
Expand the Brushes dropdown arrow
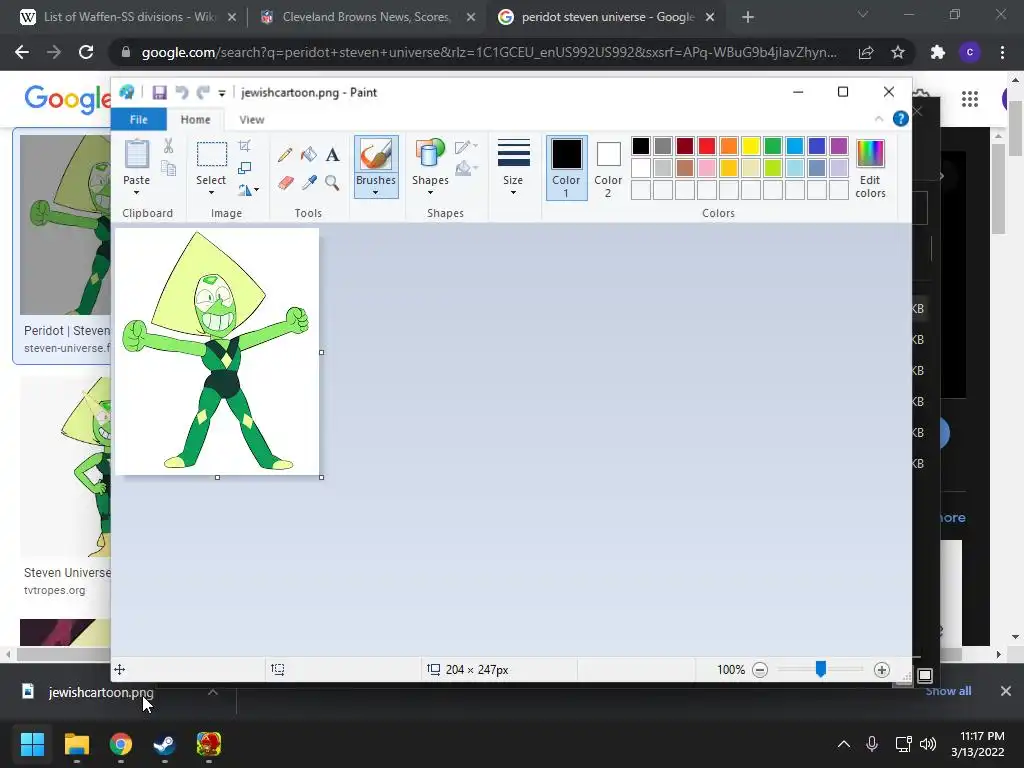(x=376, y=193)
